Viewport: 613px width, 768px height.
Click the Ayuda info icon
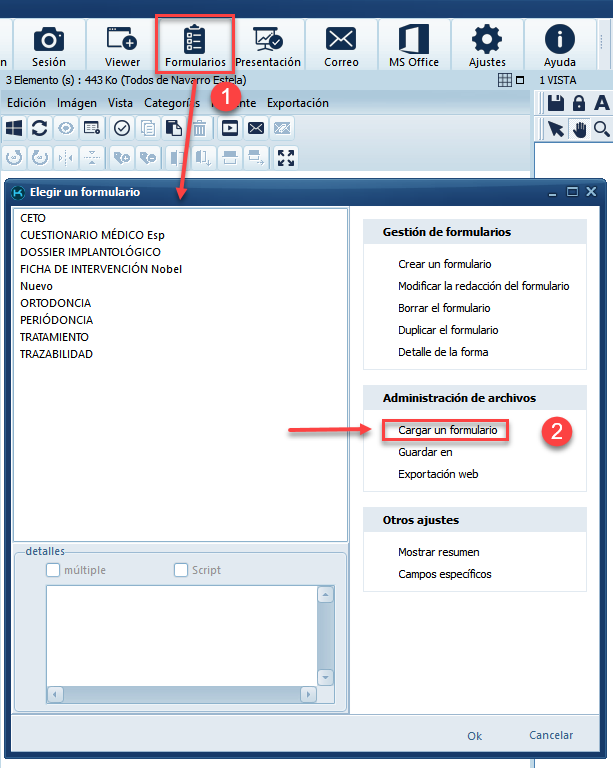559,46
